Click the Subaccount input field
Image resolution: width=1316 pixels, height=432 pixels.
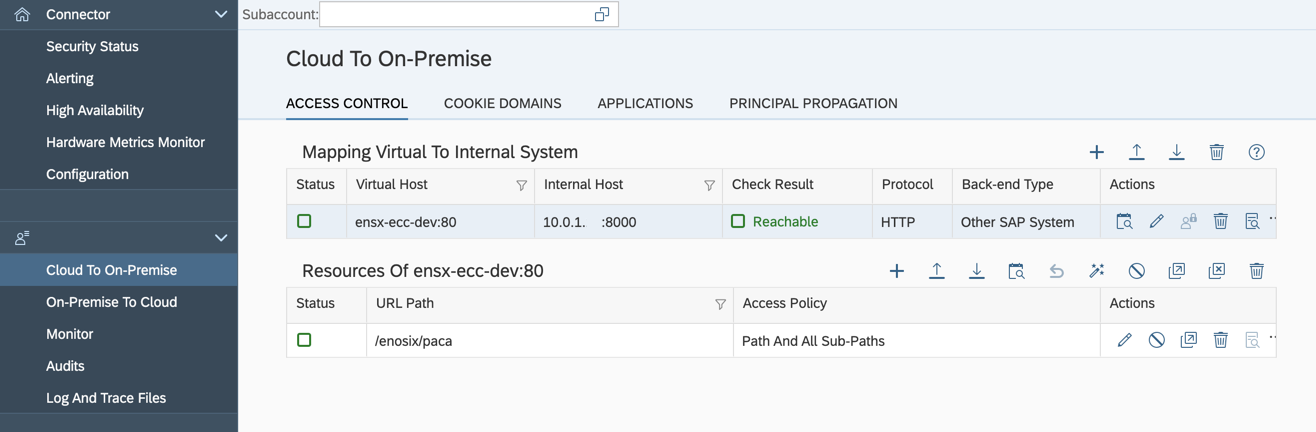(469, 14)
